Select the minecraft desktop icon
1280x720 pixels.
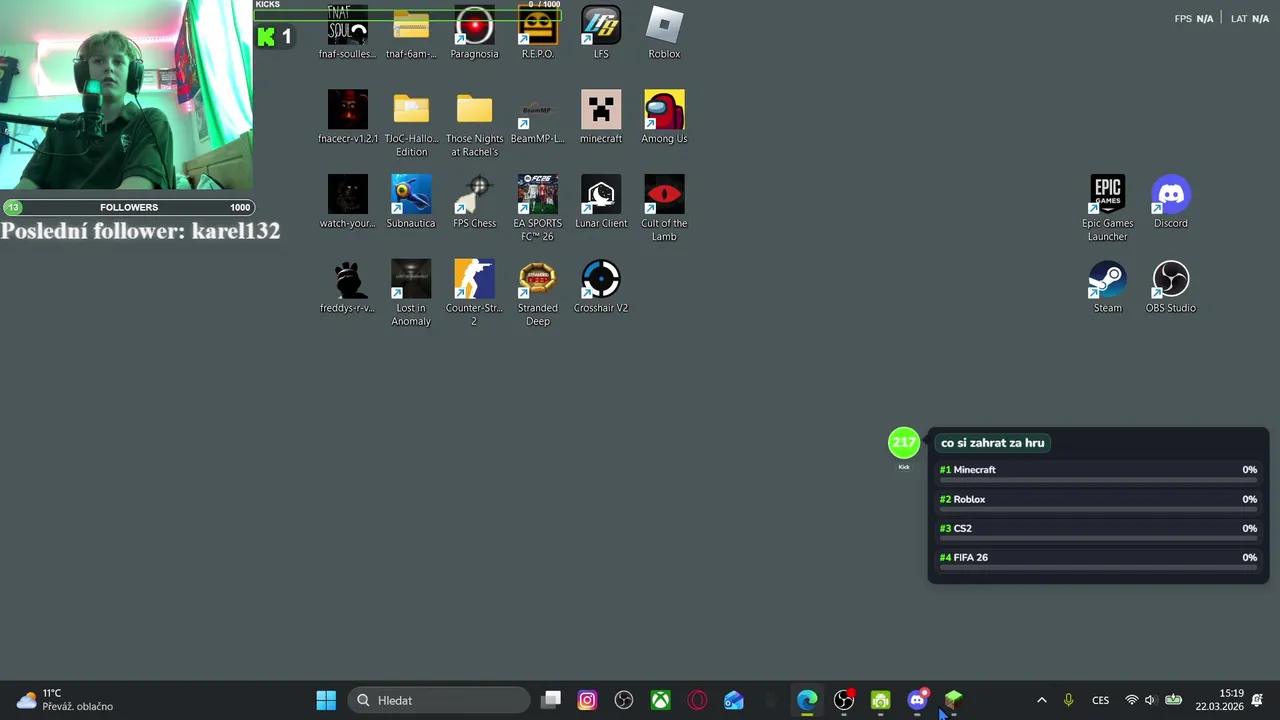(x=601, y=117)
